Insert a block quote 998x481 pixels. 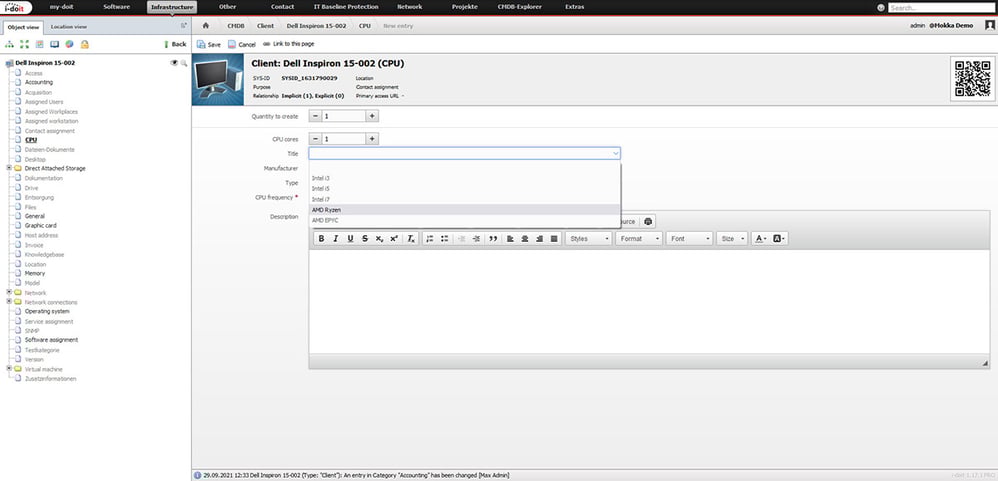pyautogui.click(x=493, y=239)
